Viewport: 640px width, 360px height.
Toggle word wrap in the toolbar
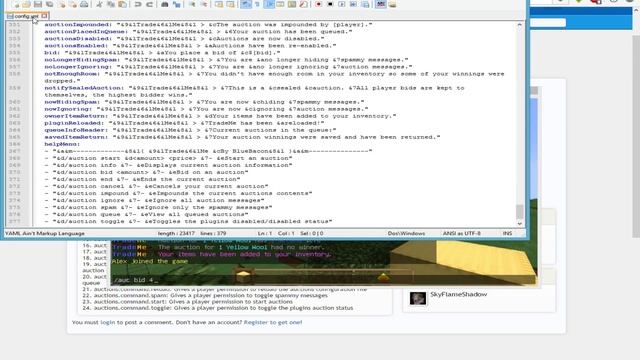point(246,4)
